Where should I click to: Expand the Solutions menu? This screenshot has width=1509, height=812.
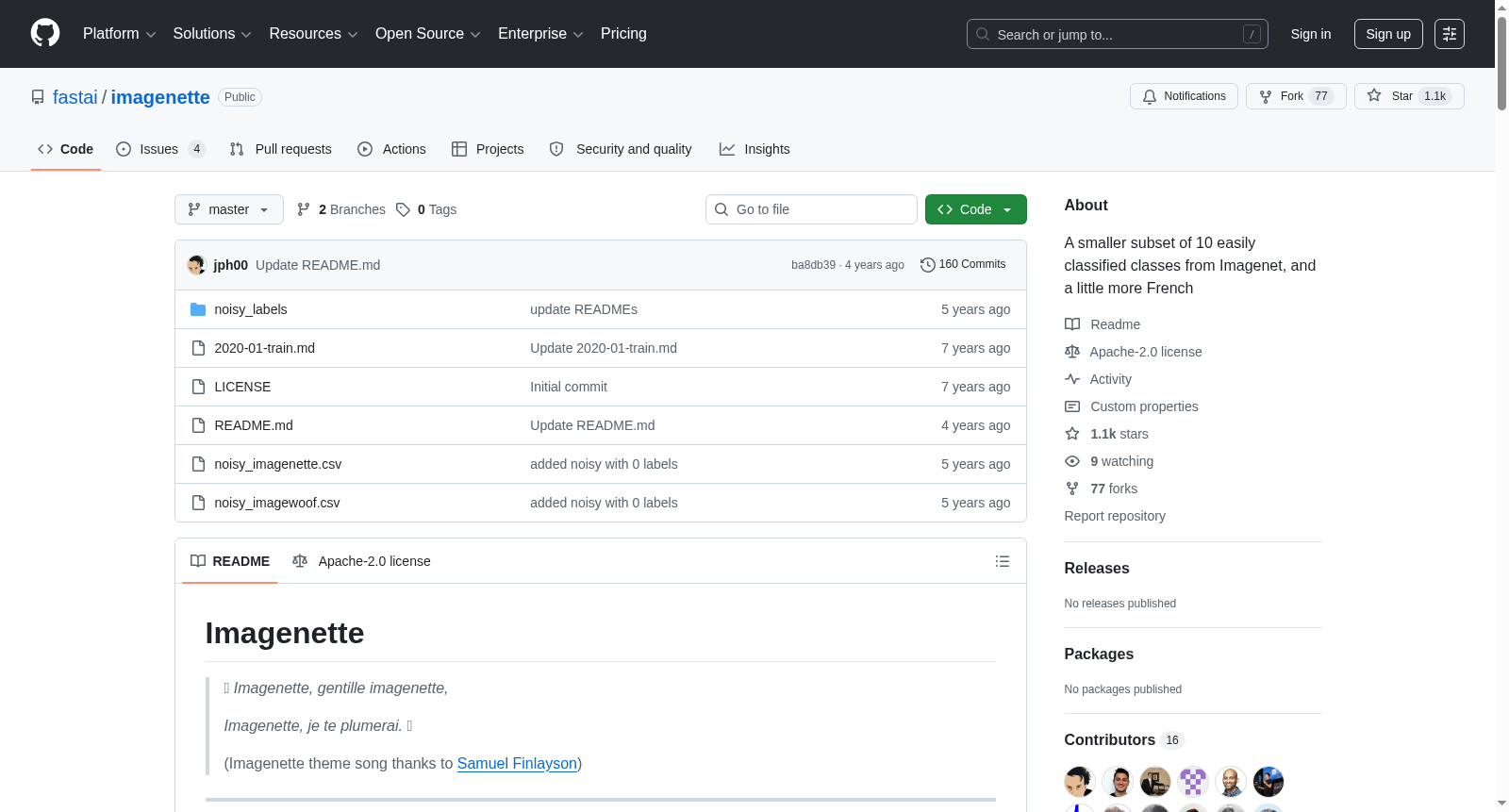[x=212, y=34]
